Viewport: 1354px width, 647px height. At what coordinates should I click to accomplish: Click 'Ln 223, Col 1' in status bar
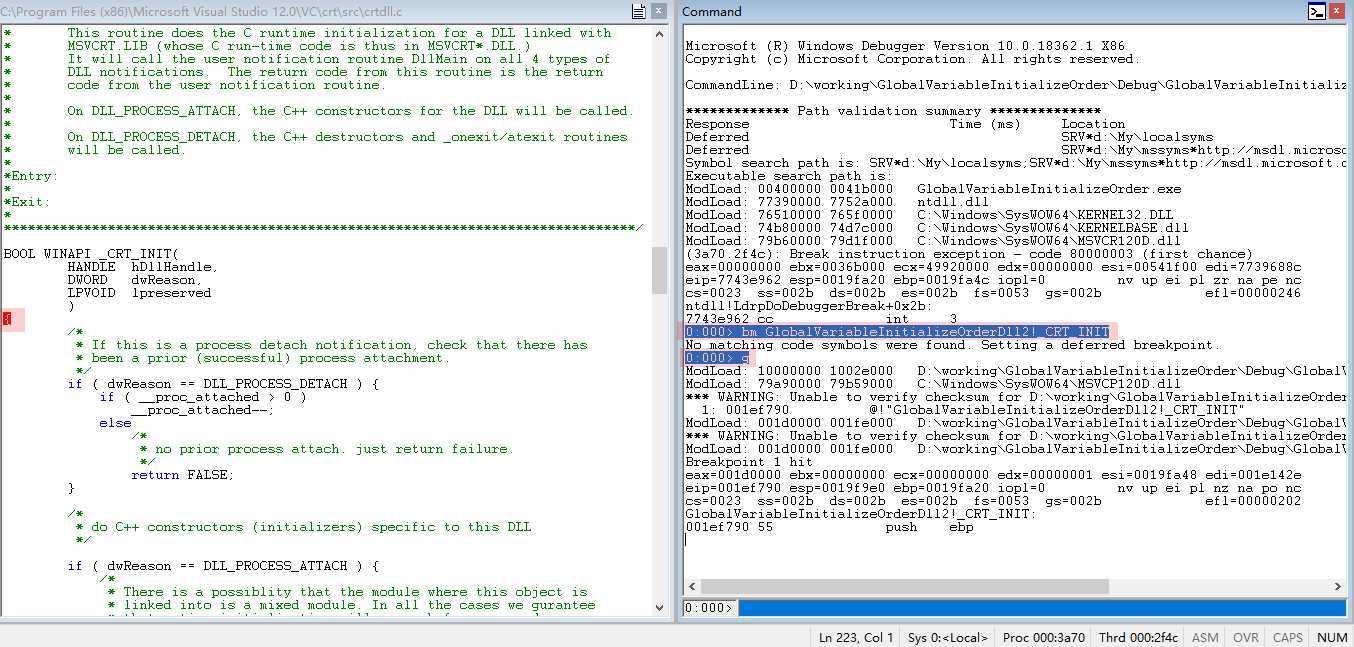pos(856,637)
